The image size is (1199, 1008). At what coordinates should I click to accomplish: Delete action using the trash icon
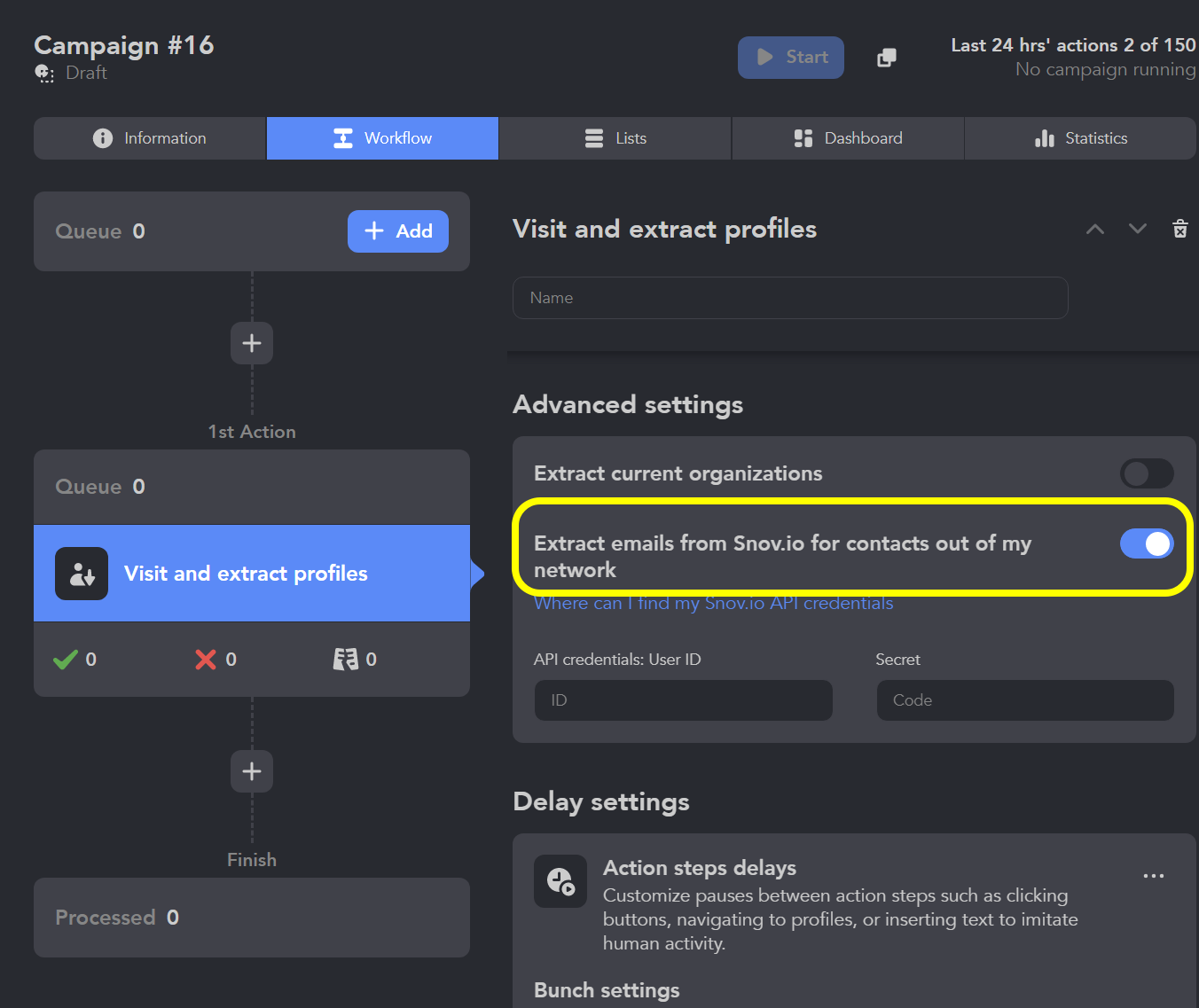click(x=1180, y=229)
